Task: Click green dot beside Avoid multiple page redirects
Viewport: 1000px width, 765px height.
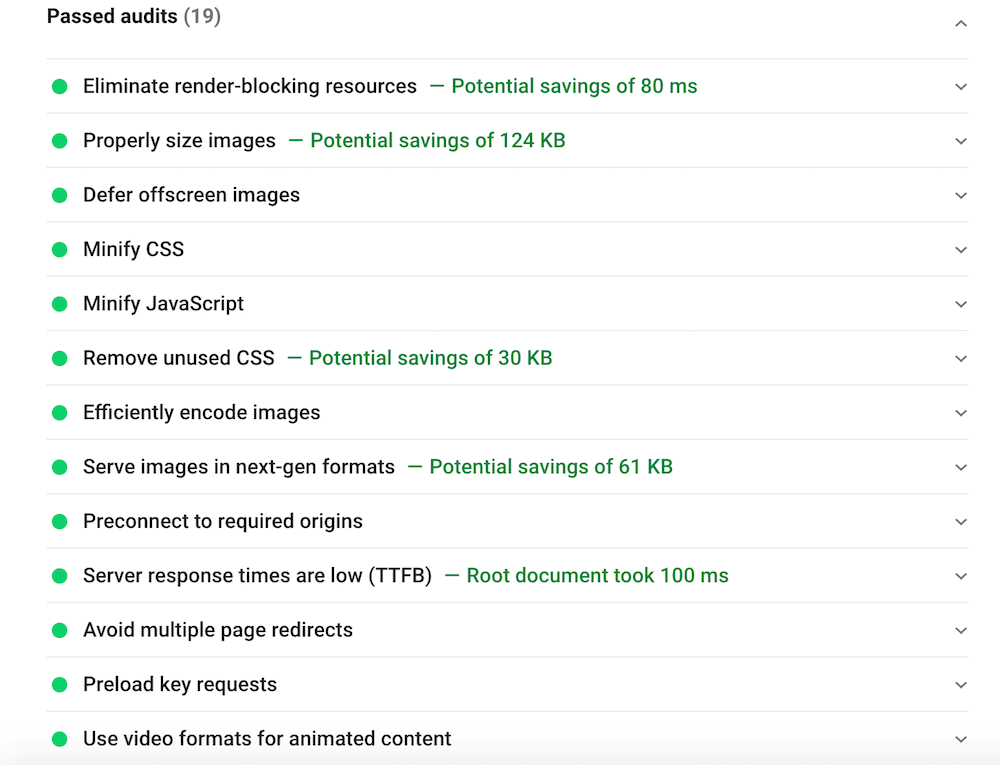Action: click(x=60, y=631)
